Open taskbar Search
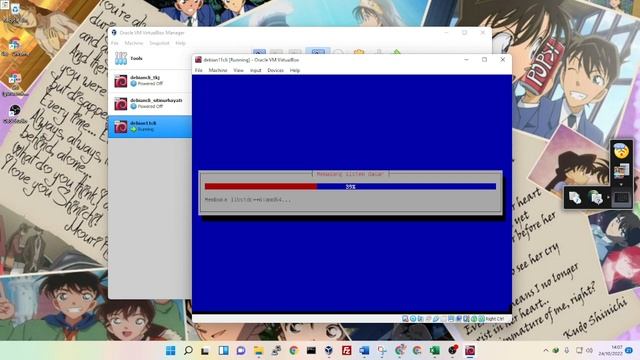 click(188, 350)
